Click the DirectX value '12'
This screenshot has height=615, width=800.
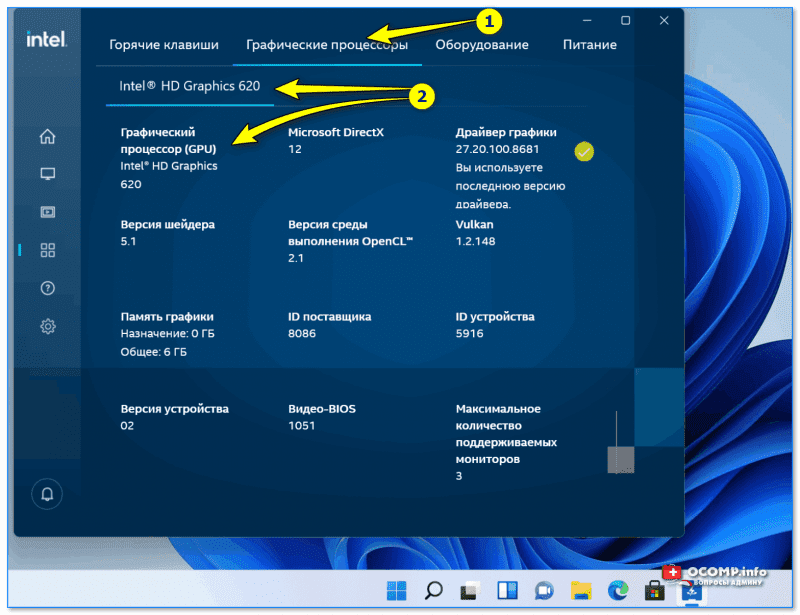295,150
